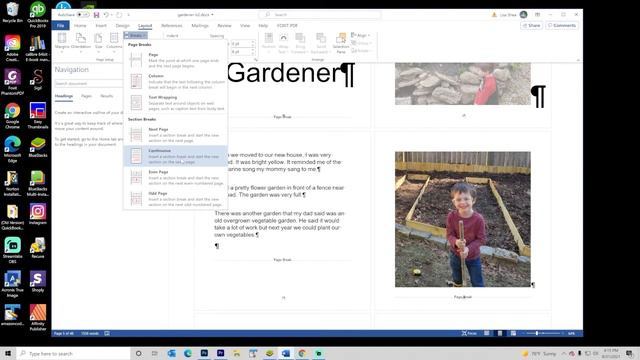
Task: Open Google Chrome desktop shortcut
Action: point(12,116)
